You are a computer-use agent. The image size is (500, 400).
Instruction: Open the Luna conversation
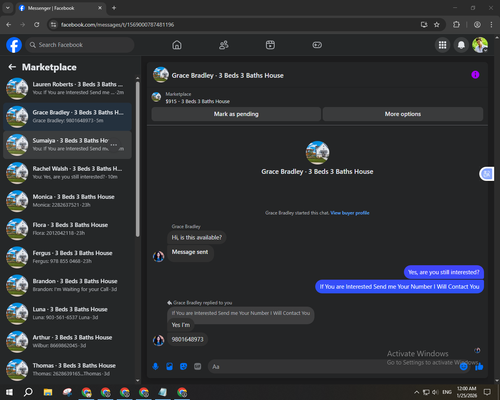pos(67,314)
